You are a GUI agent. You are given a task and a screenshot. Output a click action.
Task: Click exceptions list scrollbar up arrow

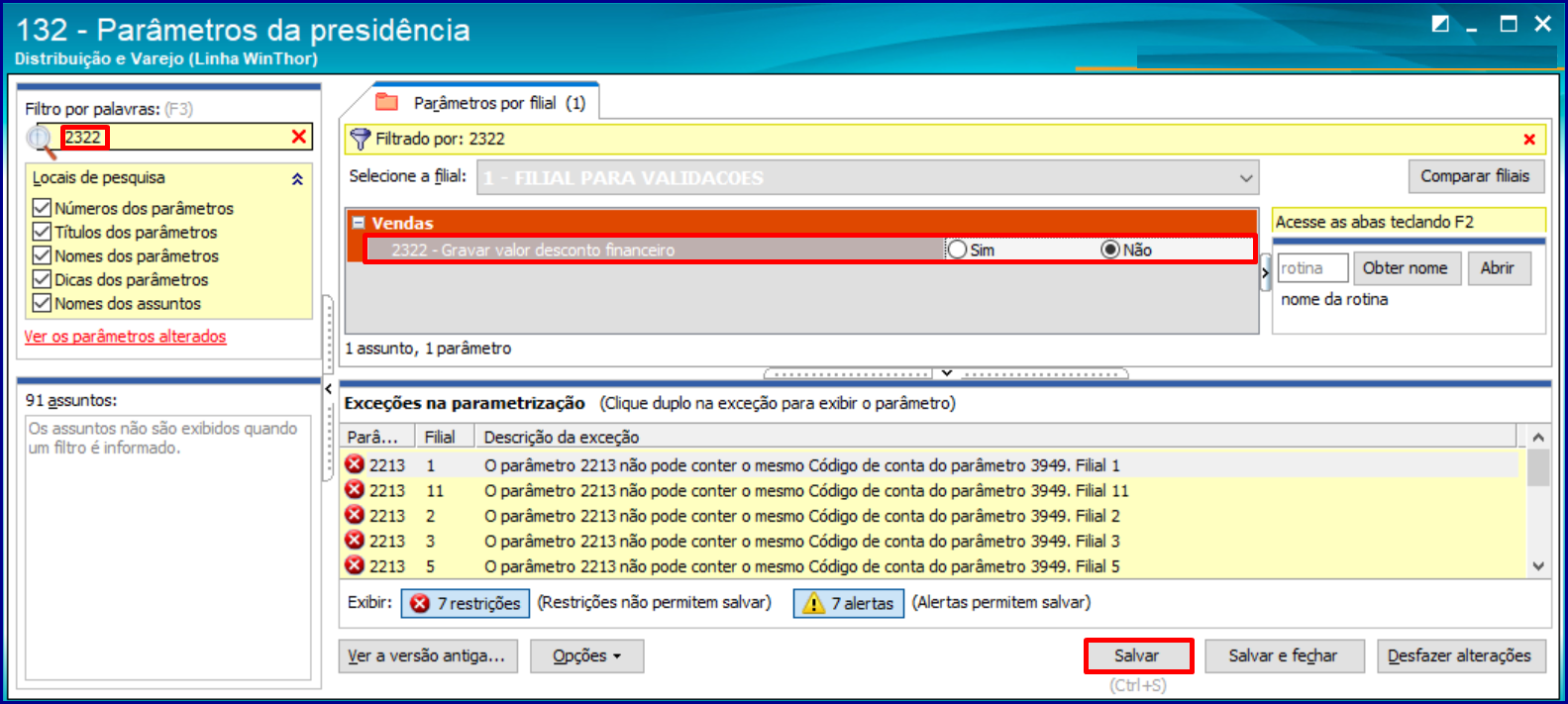pyautogui.click(x=1537, y=437)
